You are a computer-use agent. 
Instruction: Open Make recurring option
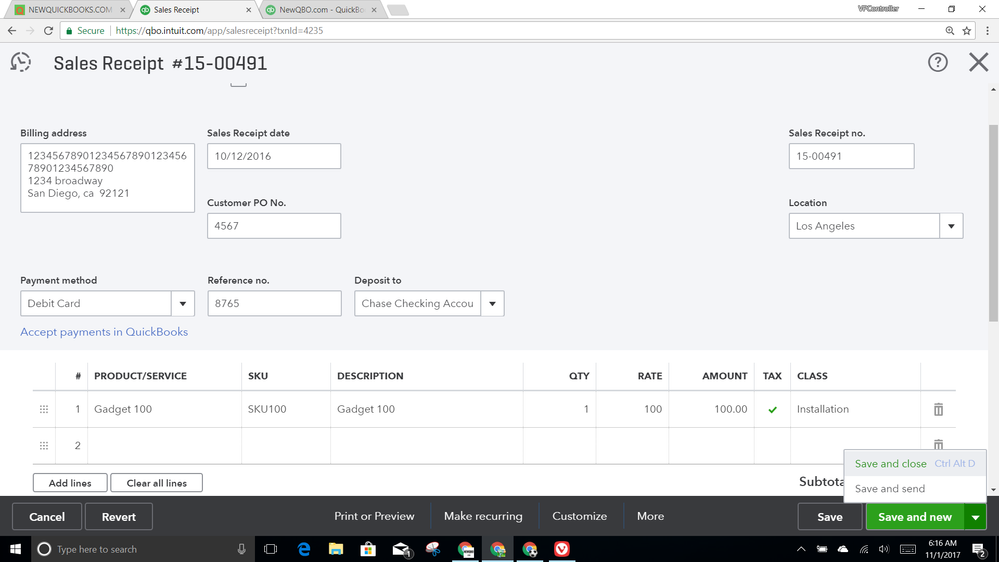(483, 516)
